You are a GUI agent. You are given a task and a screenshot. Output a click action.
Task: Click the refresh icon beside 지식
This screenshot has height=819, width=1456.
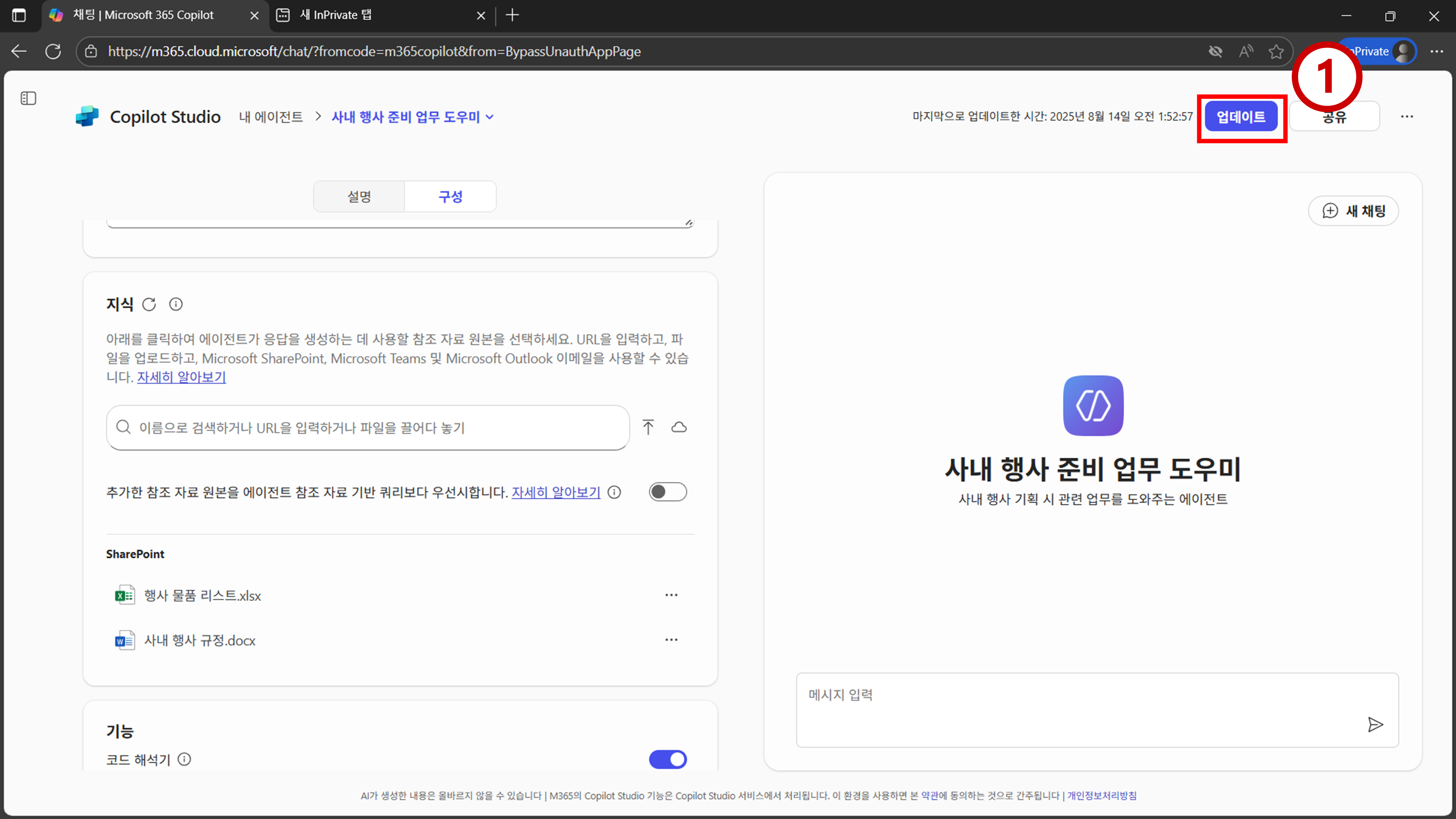(149, 305)
